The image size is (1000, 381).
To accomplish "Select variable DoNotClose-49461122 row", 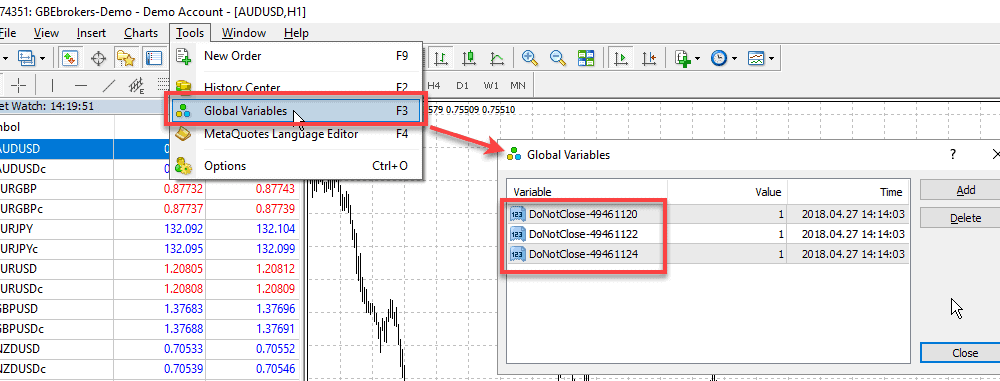I will tap(707, 234).
